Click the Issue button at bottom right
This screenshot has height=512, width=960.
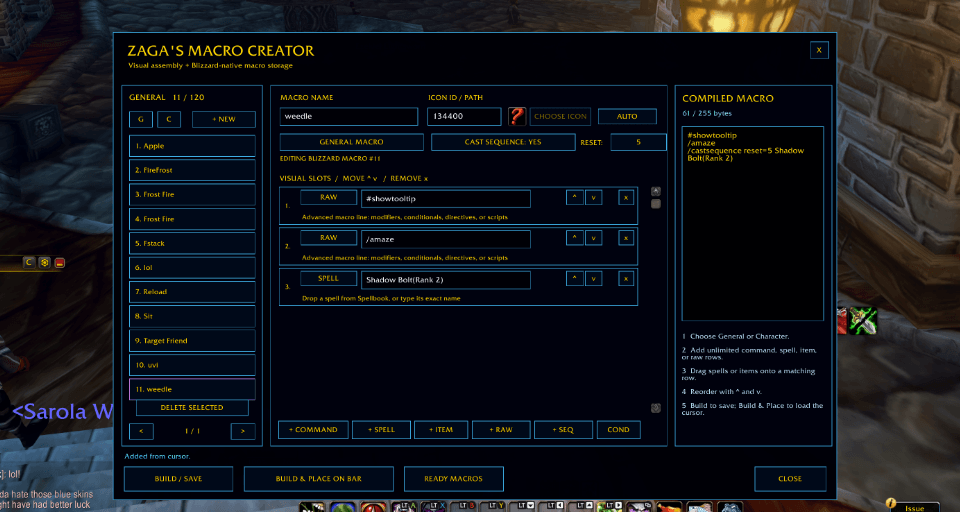[915, 508]
